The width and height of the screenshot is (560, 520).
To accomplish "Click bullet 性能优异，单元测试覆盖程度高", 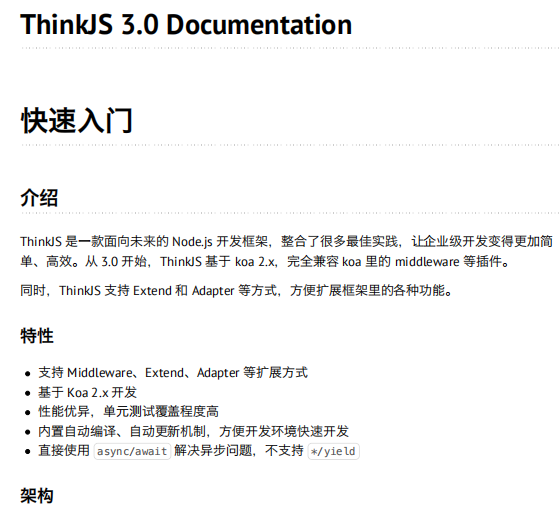I will tap(129, 411).
